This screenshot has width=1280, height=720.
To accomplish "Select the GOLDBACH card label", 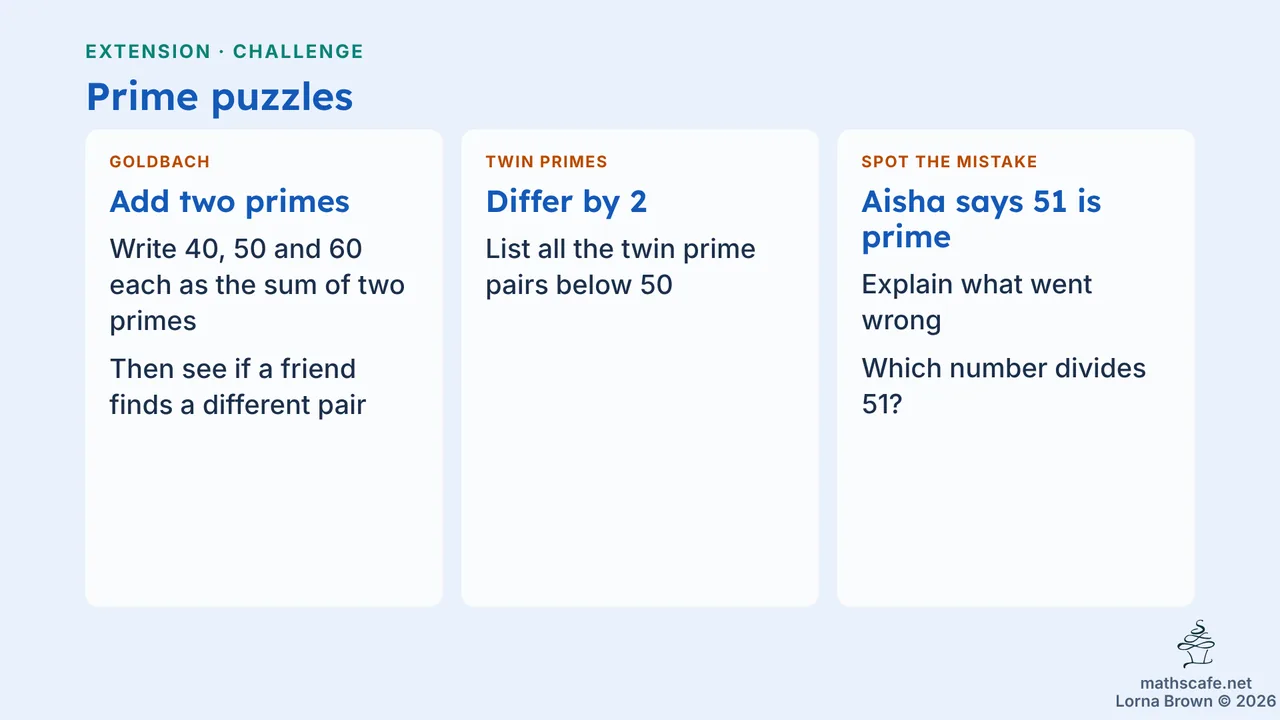I will [160, 162].
